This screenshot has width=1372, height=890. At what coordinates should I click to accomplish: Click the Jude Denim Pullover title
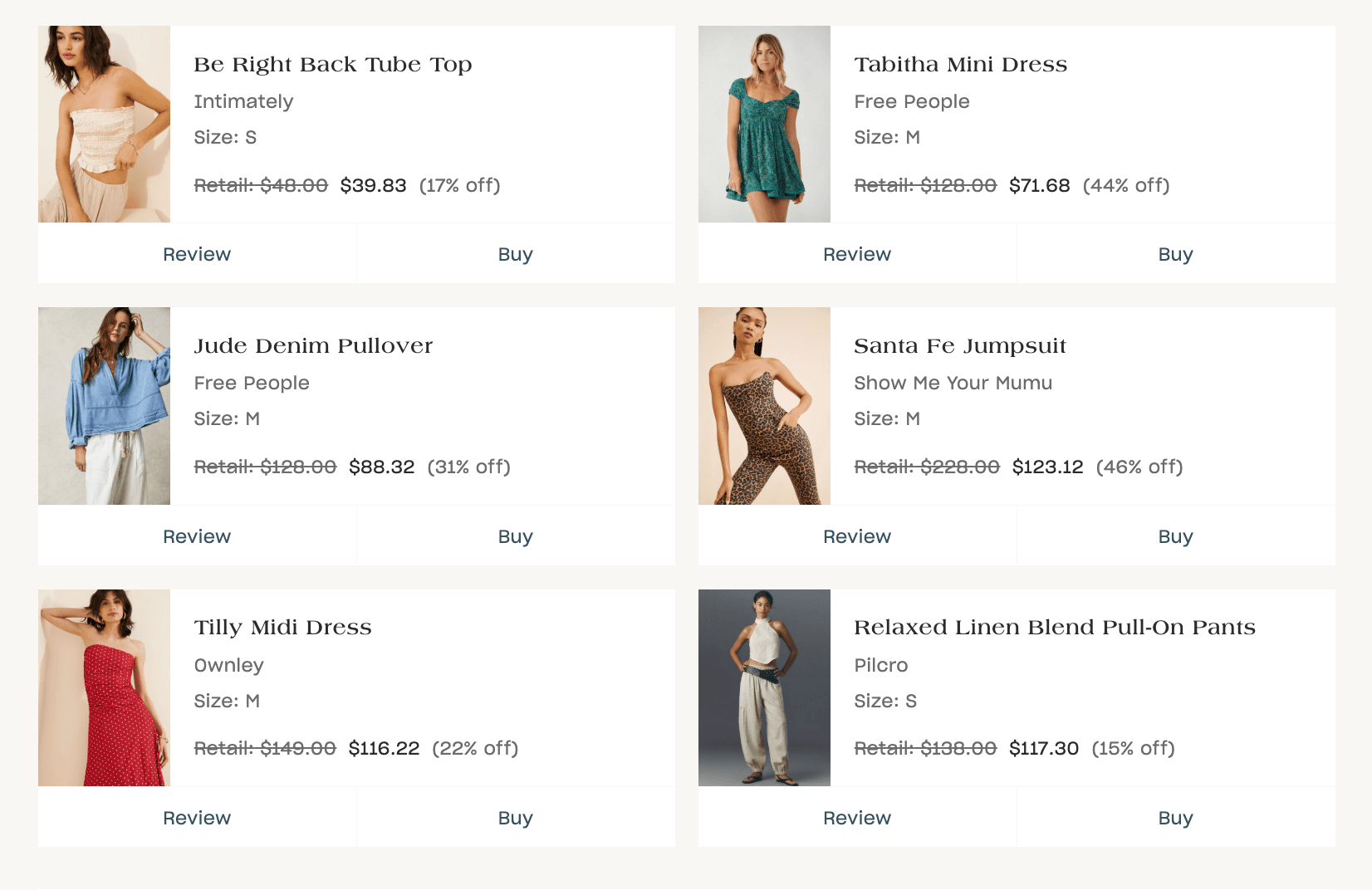(313, 346)
